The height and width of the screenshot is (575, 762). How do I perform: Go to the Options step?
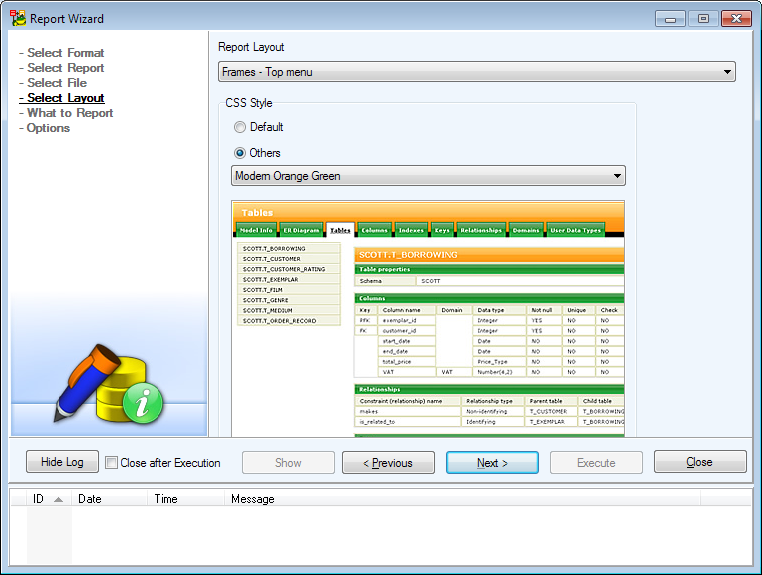(44, 128)
